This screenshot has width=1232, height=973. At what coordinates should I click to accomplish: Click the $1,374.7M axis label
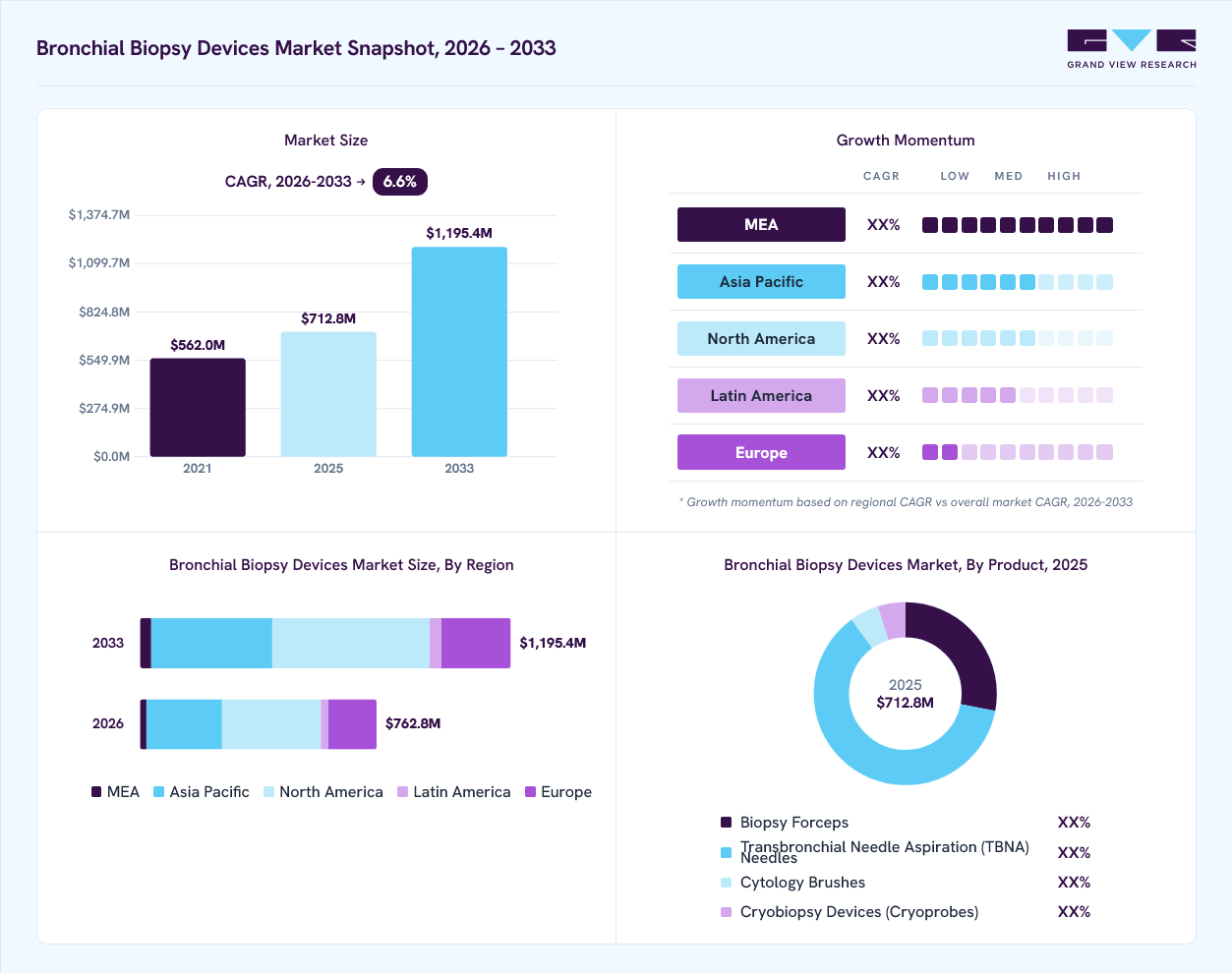pyautogui.click(x=98, y=215)
